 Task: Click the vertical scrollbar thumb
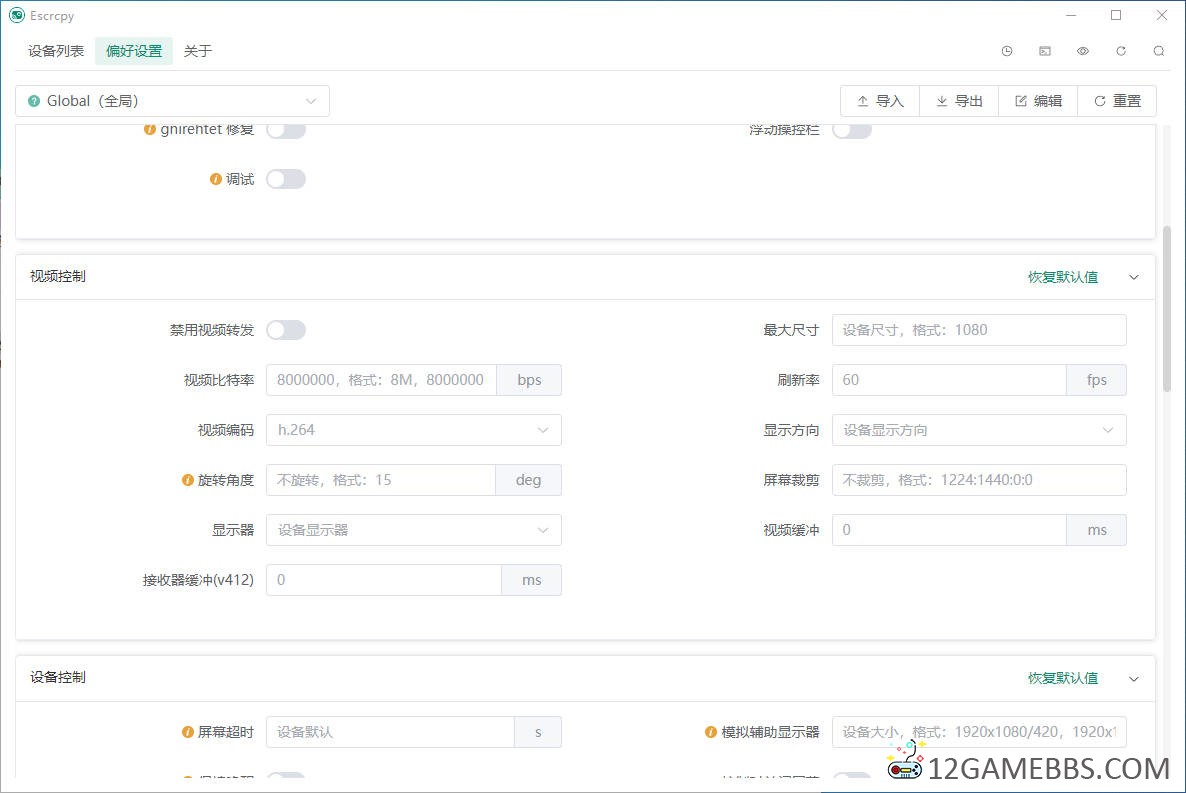click(1167, 308)
